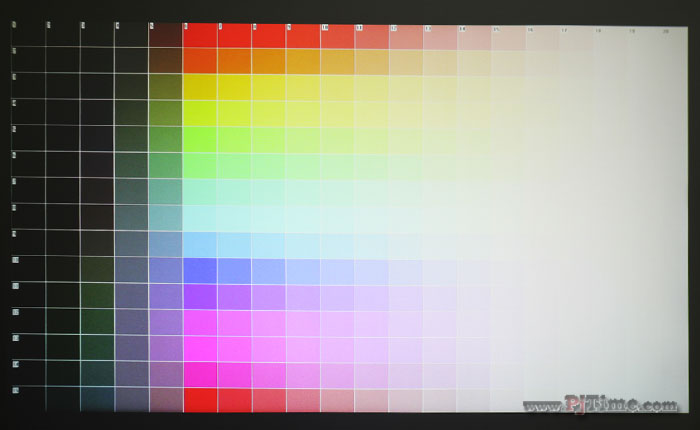Click the dusky violet swatch left of purple
700x430 pixels.
click(x=165, y=296)
